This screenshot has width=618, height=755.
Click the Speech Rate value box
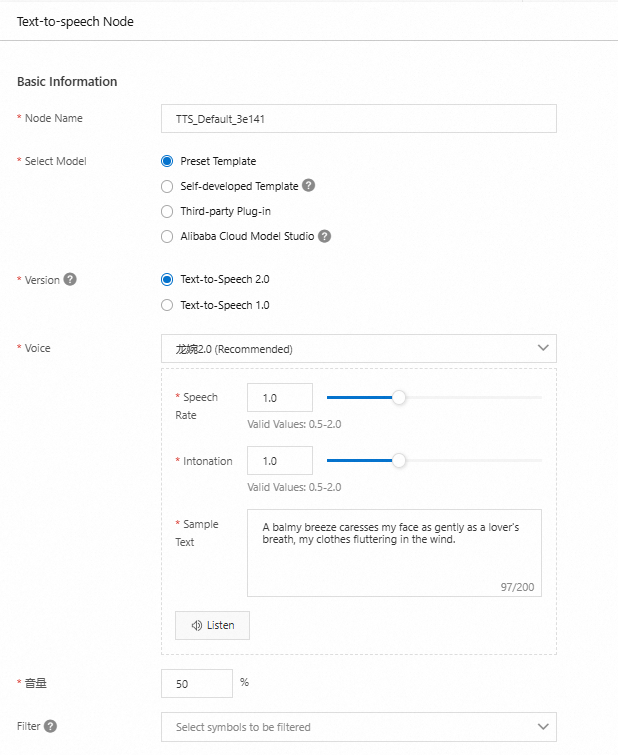click(279, 398)
